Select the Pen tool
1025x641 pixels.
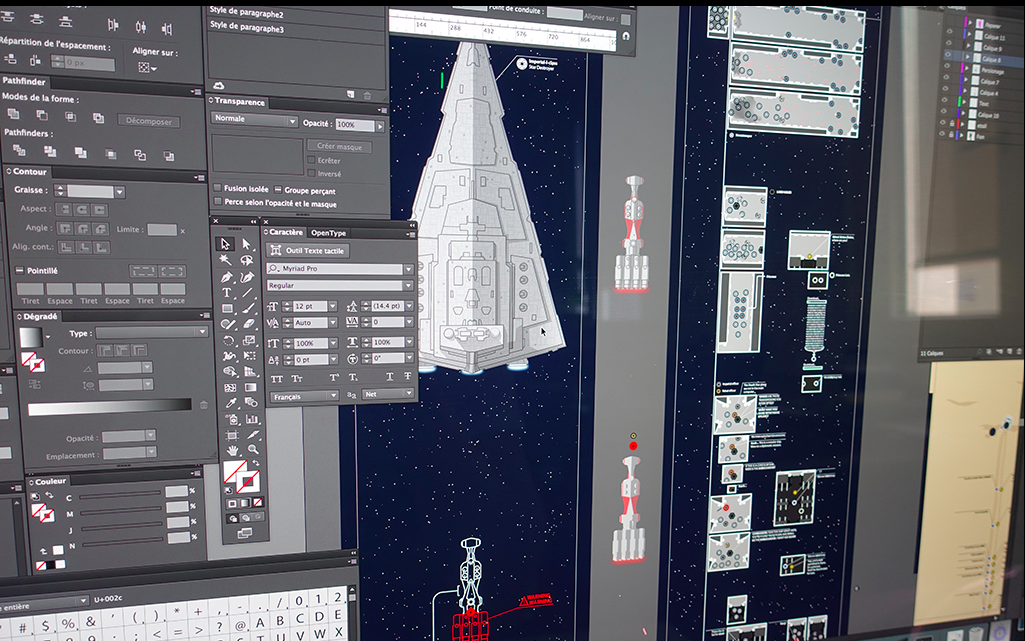tap(226, 277)
